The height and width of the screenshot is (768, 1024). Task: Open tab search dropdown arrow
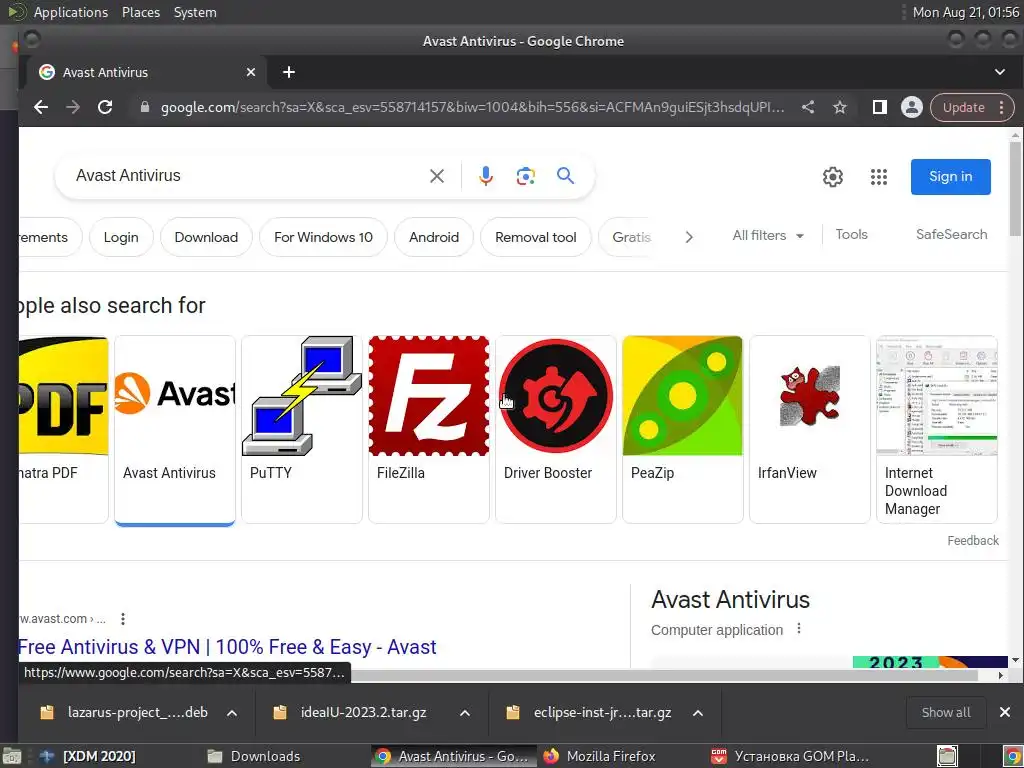tap(1000, 72)
